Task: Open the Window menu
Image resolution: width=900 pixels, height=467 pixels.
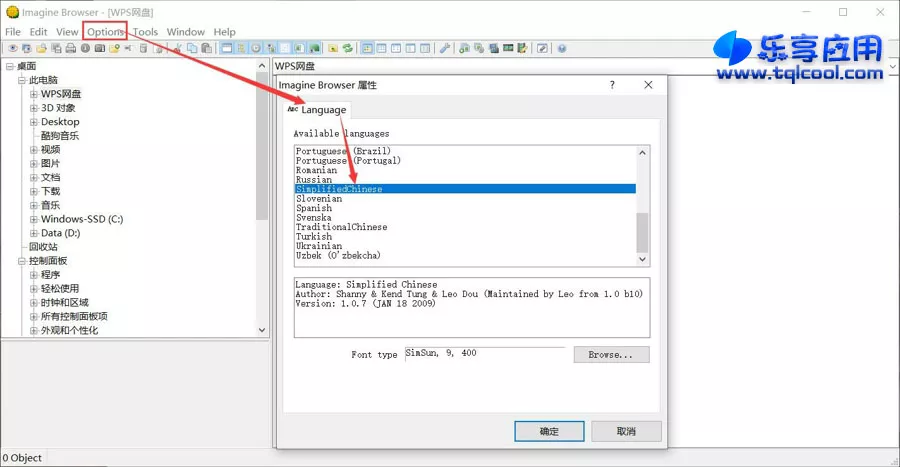Action: [x=185, y=32]
